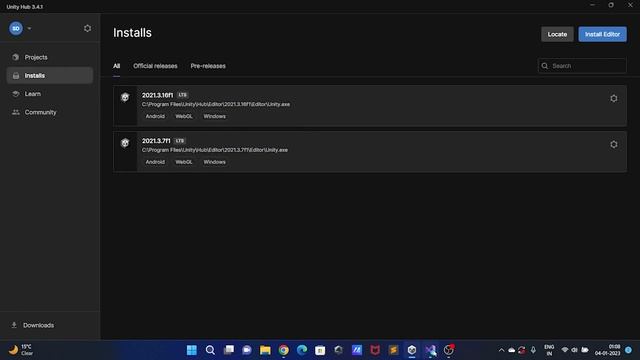Click the Community people icon

pyautogui.click(x=16, y=112)
